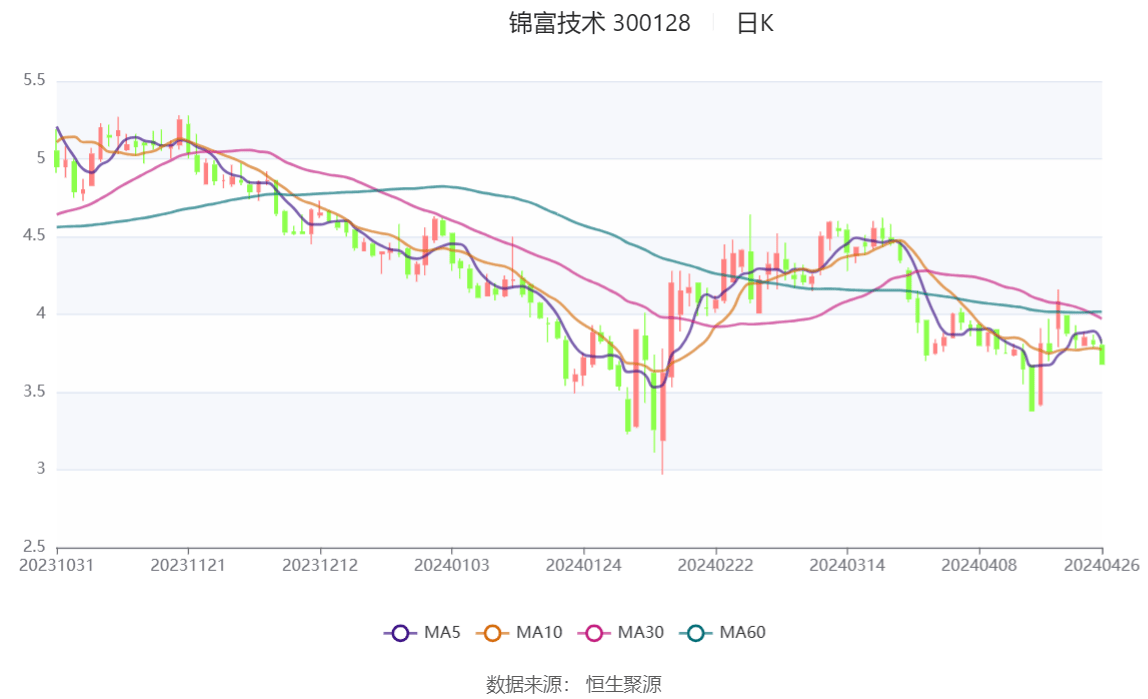
Task: Toggle the MA5 legend circle icon
Action: click(x=400, y=633)
